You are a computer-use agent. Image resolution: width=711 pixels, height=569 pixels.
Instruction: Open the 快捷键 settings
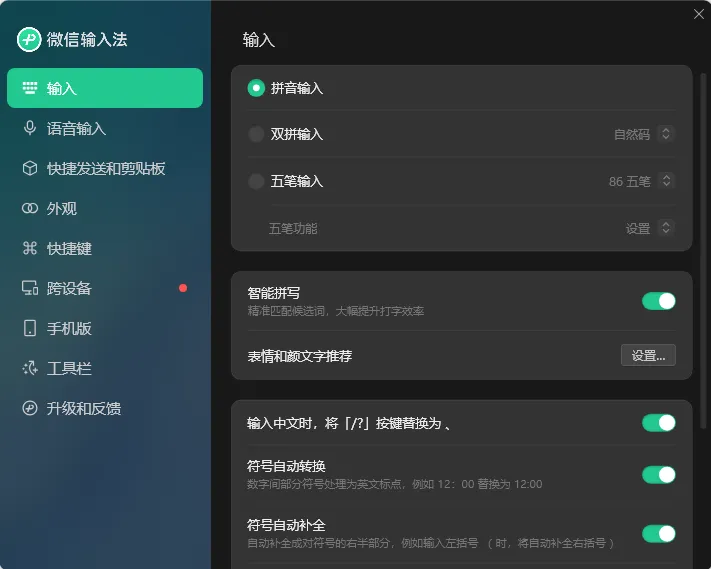click(105, 248)
